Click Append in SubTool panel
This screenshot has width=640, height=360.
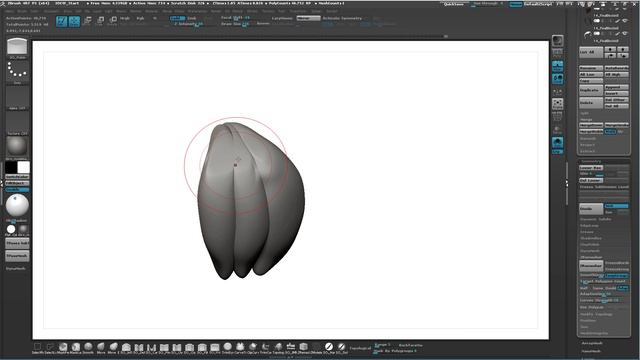(616, 87)
